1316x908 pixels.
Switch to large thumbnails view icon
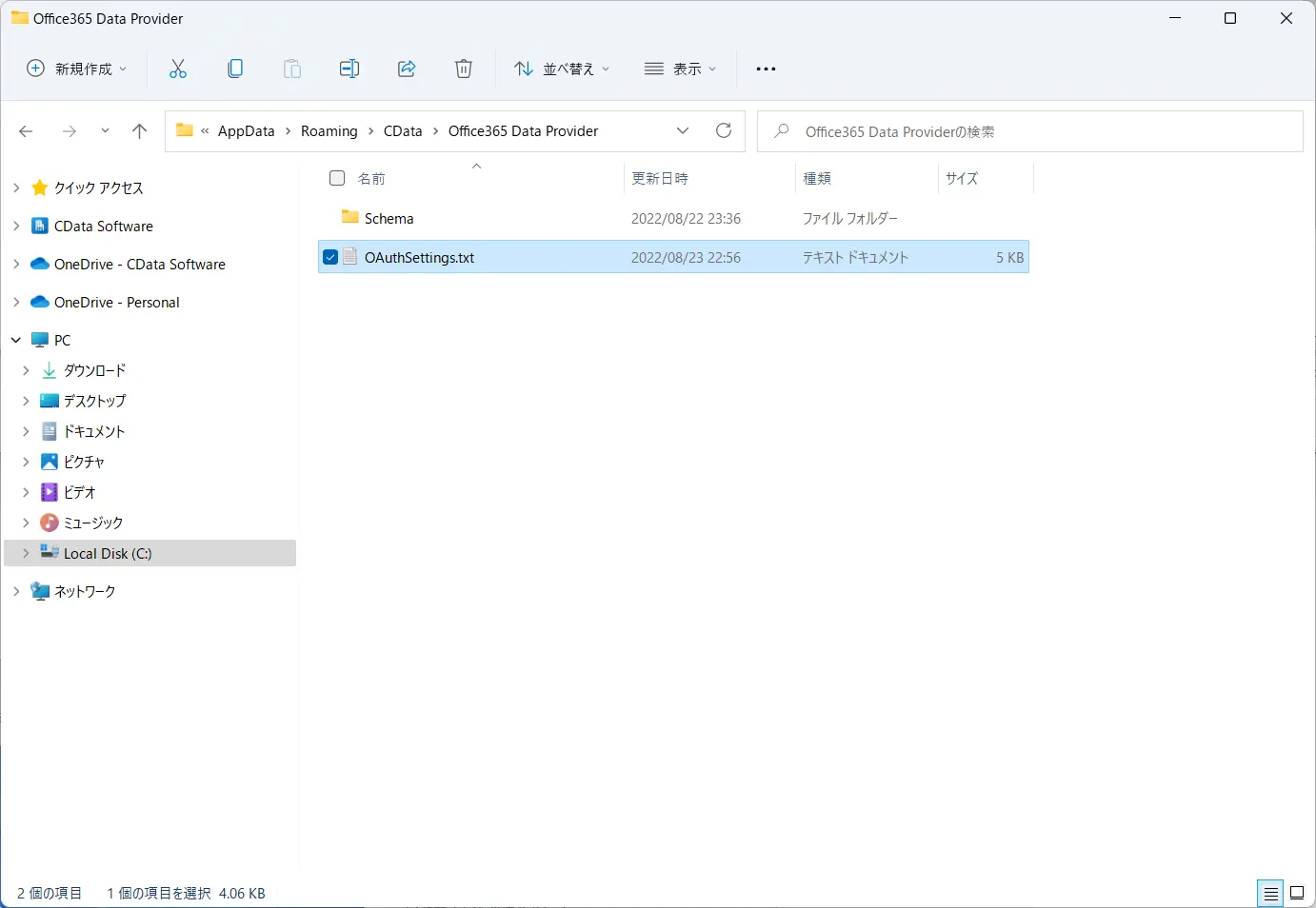click(x=1297, y=893)
